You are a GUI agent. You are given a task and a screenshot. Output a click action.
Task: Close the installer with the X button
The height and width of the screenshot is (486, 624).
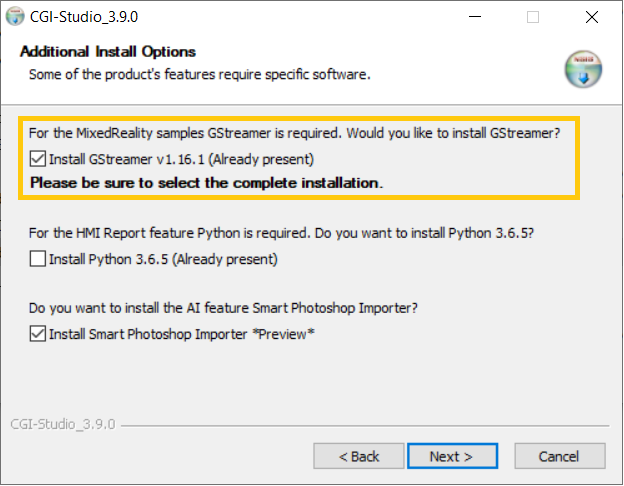pyautogui.click(x=591, y=17)
